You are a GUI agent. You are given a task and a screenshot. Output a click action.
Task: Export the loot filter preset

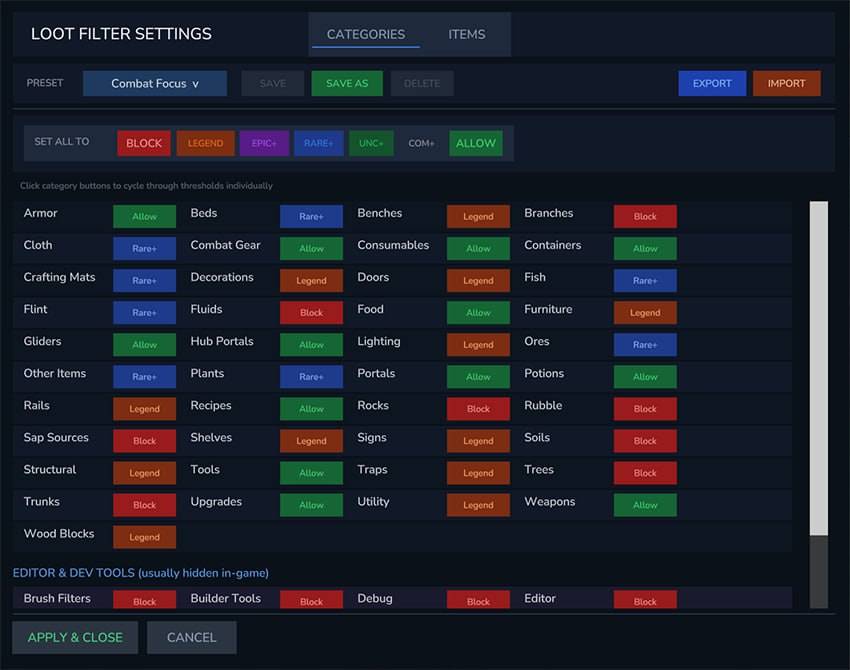pyautogui.click(x=712, y=84)
